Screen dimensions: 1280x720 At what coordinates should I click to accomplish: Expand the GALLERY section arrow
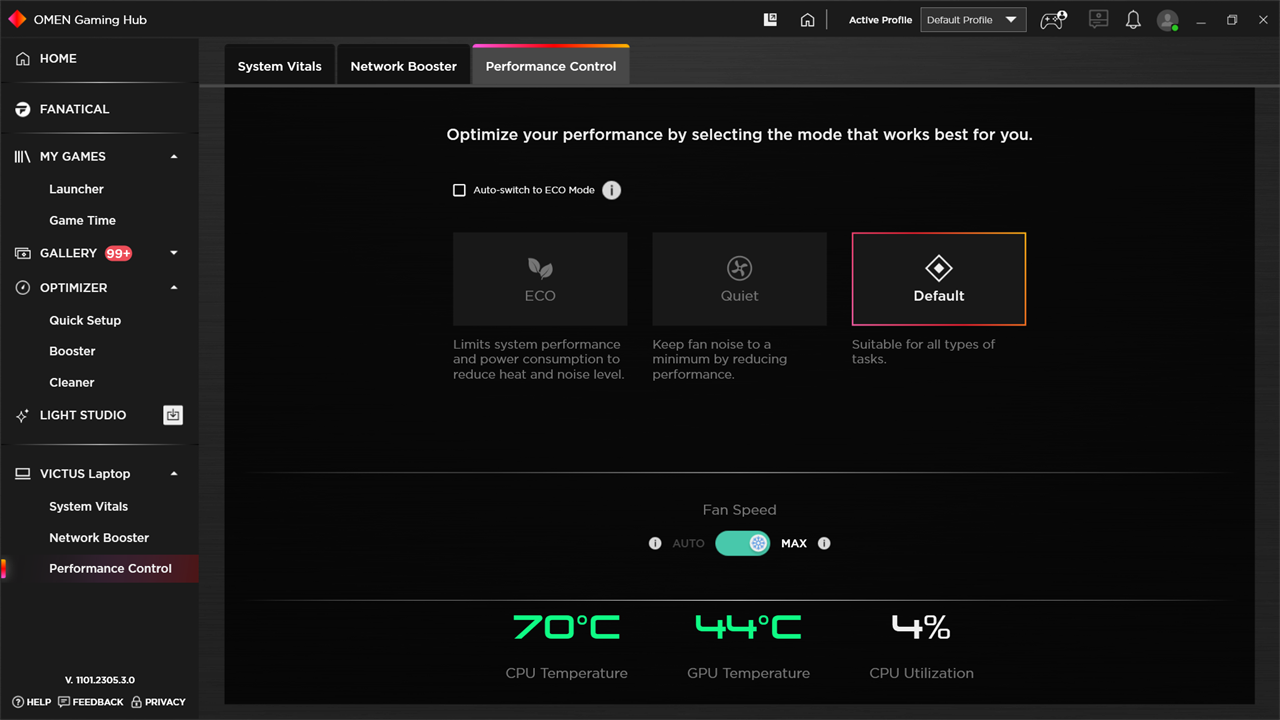click(174, 253)
